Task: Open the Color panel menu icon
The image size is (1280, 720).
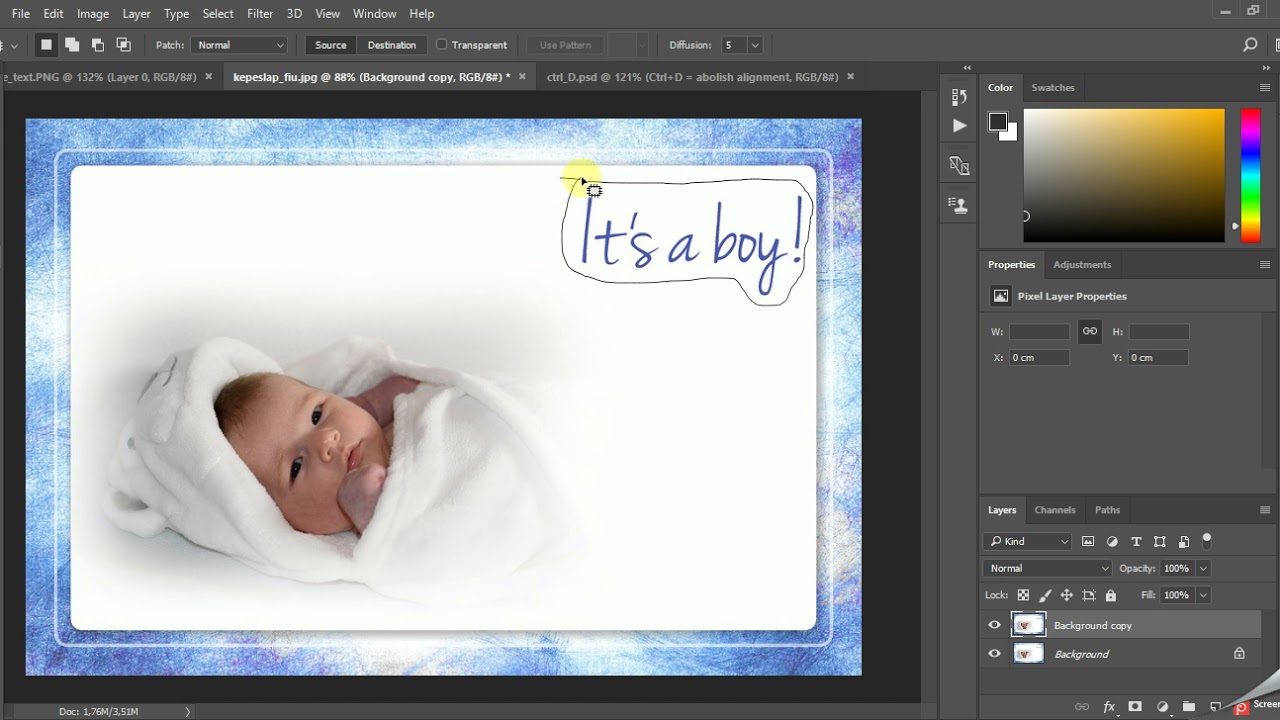Action: point(1265,88)
